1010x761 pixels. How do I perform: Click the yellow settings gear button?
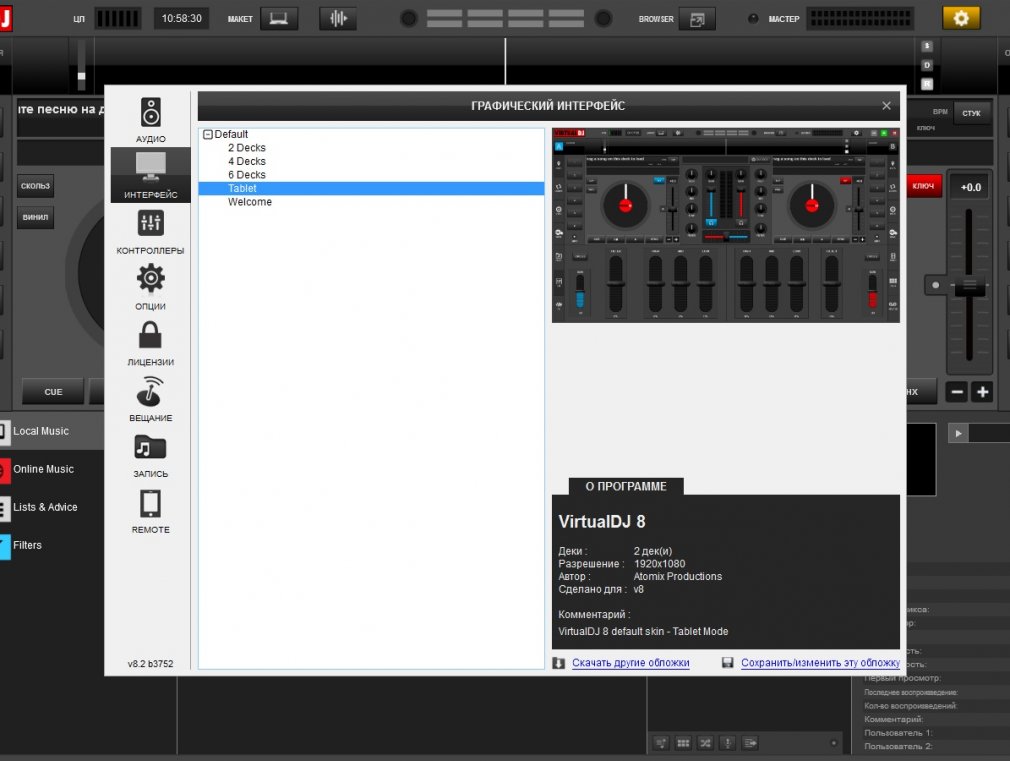point(960,18)
